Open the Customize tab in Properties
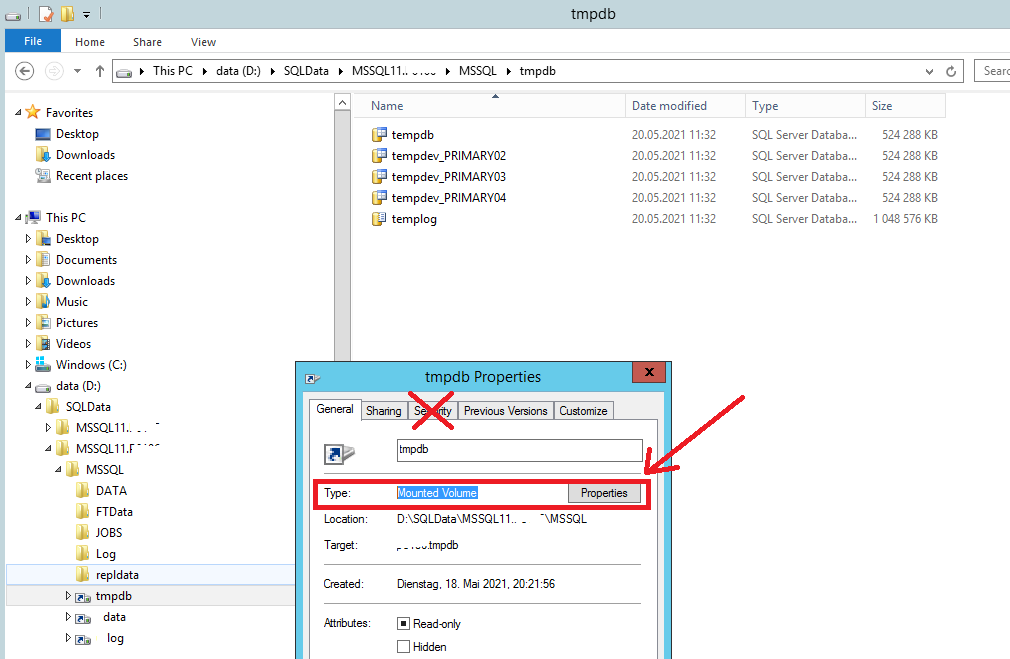The width and height of the screenshot is (1010, 659). pos(583,410)
